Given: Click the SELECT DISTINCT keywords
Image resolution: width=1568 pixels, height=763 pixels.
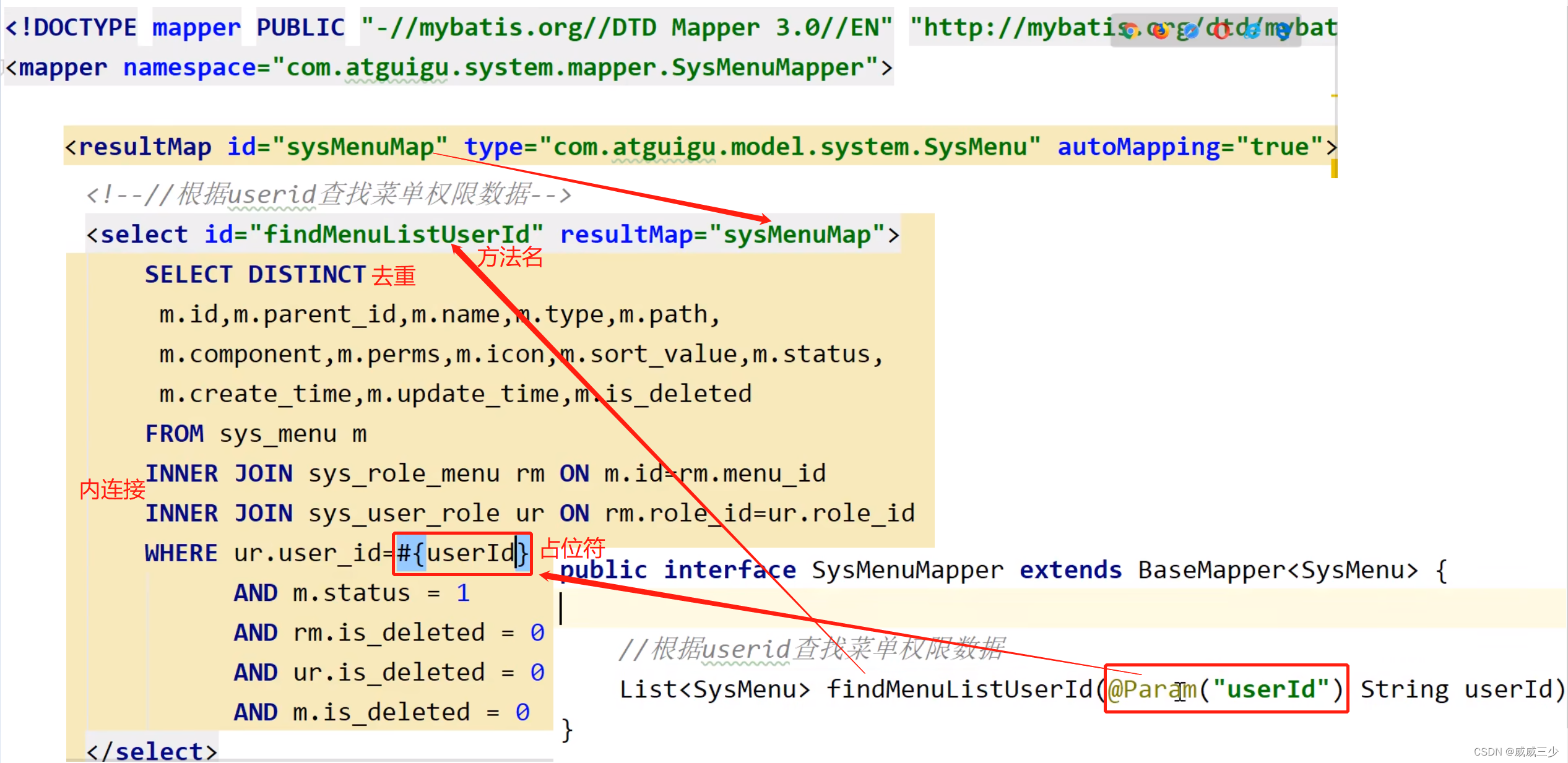Looking at the screenshot, I should click(x=255, y=274).
